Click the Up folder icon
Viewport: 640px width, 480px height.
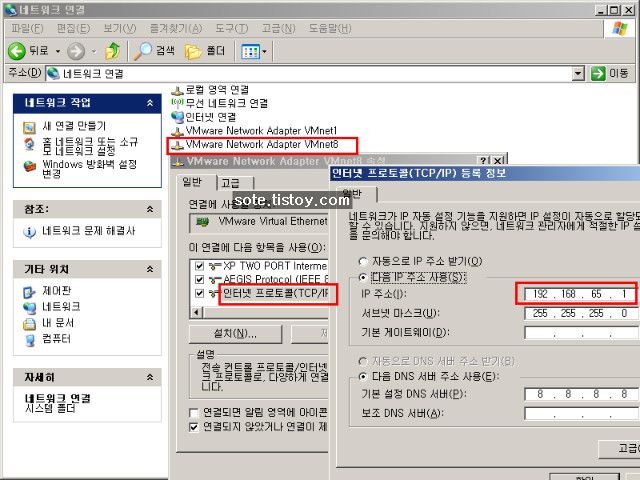[112, 51]
